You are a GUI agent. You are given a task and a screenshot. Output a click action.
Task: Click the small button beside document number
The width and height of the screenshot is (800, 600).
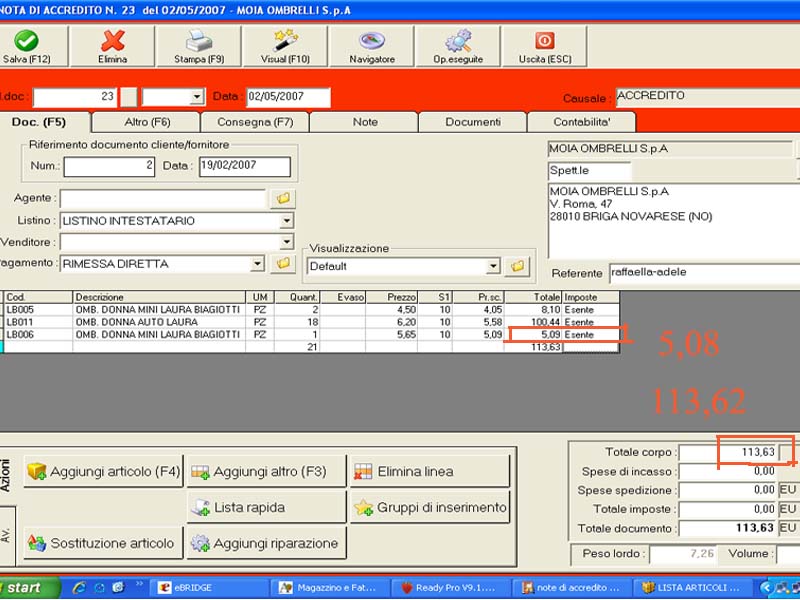(x=129, y=97)
